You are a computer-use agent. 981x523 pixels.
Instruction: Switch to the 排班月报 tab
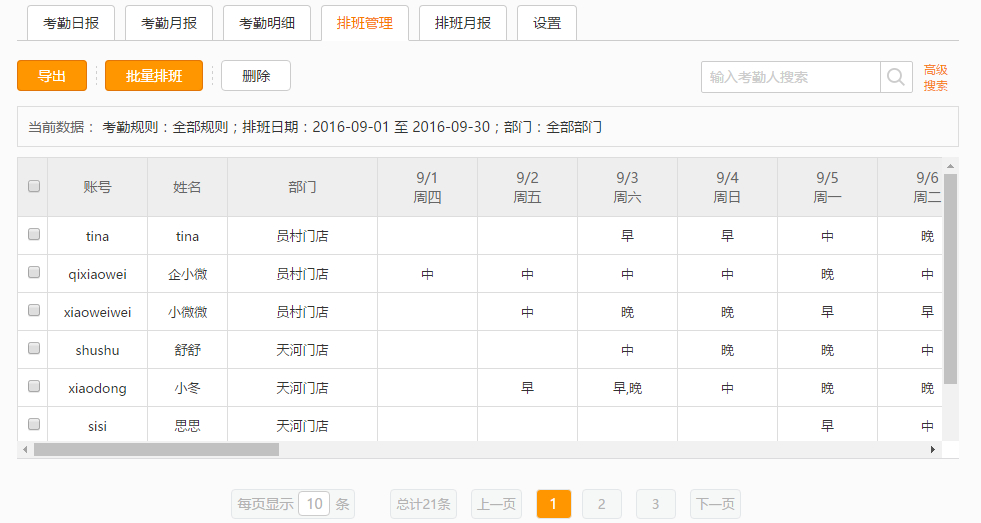point(463,23)
